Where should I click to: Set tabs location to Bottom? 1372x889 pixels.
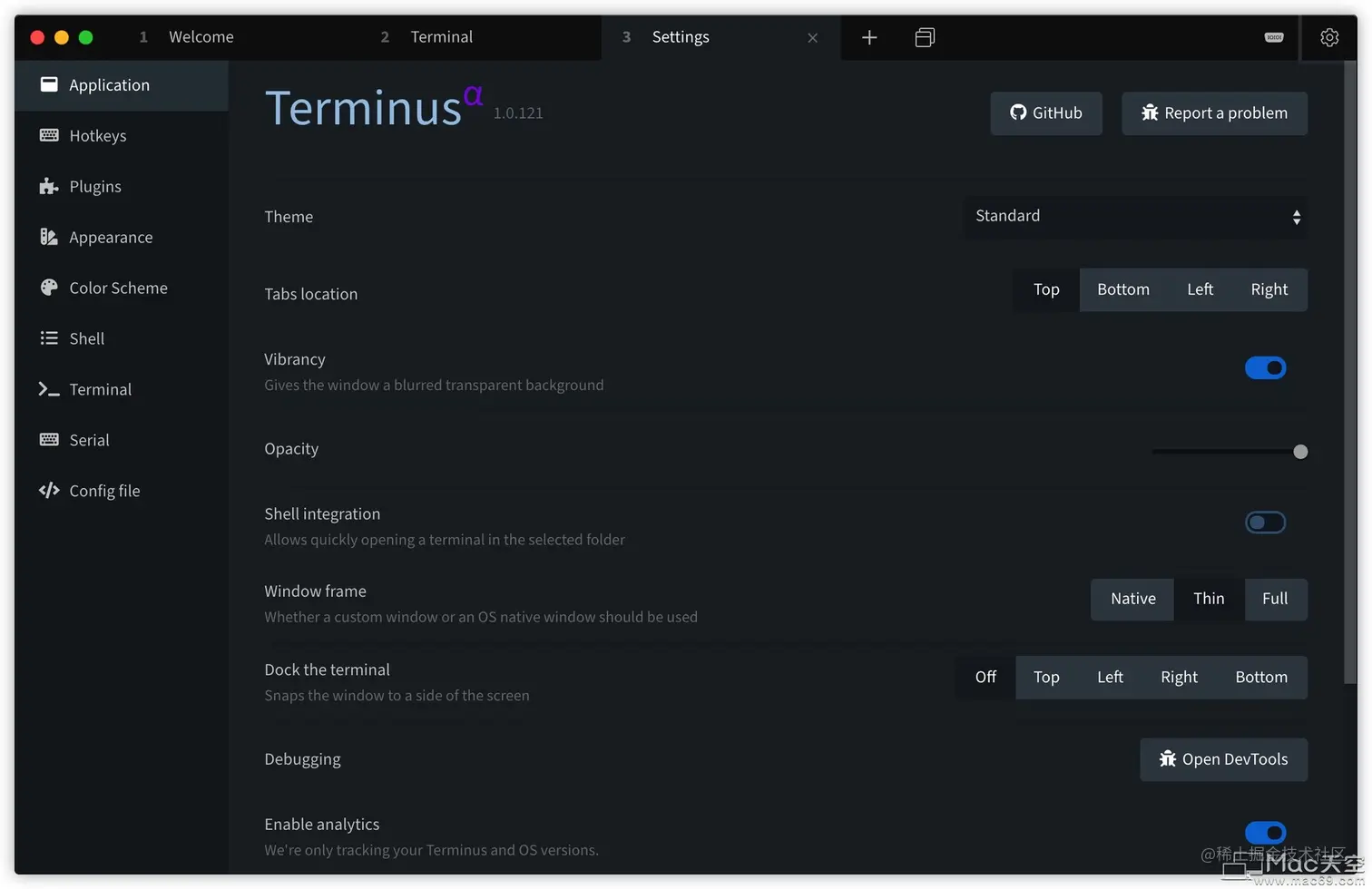1123,289
